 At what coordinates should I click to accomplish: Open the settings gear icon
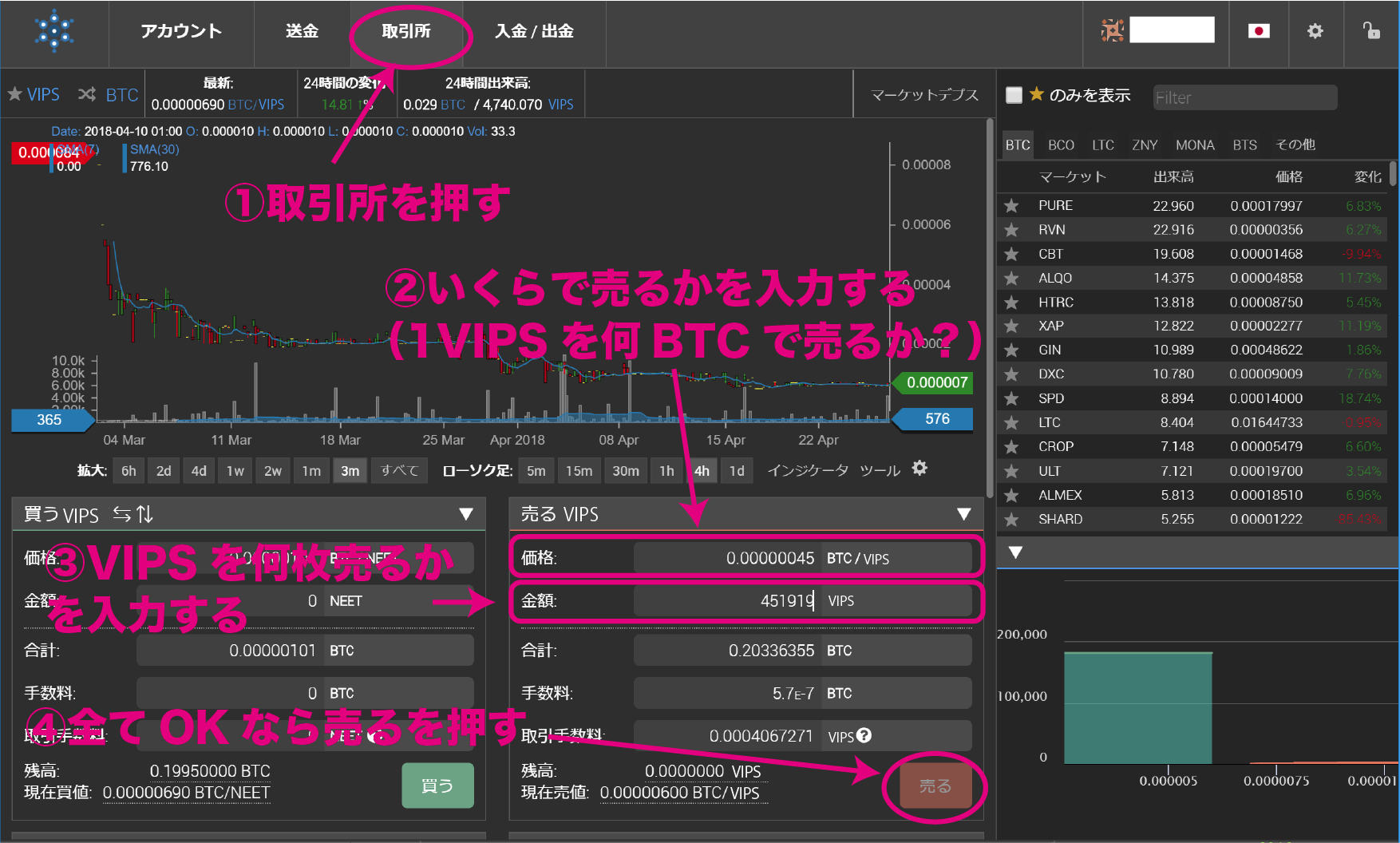click(1315, 31)
